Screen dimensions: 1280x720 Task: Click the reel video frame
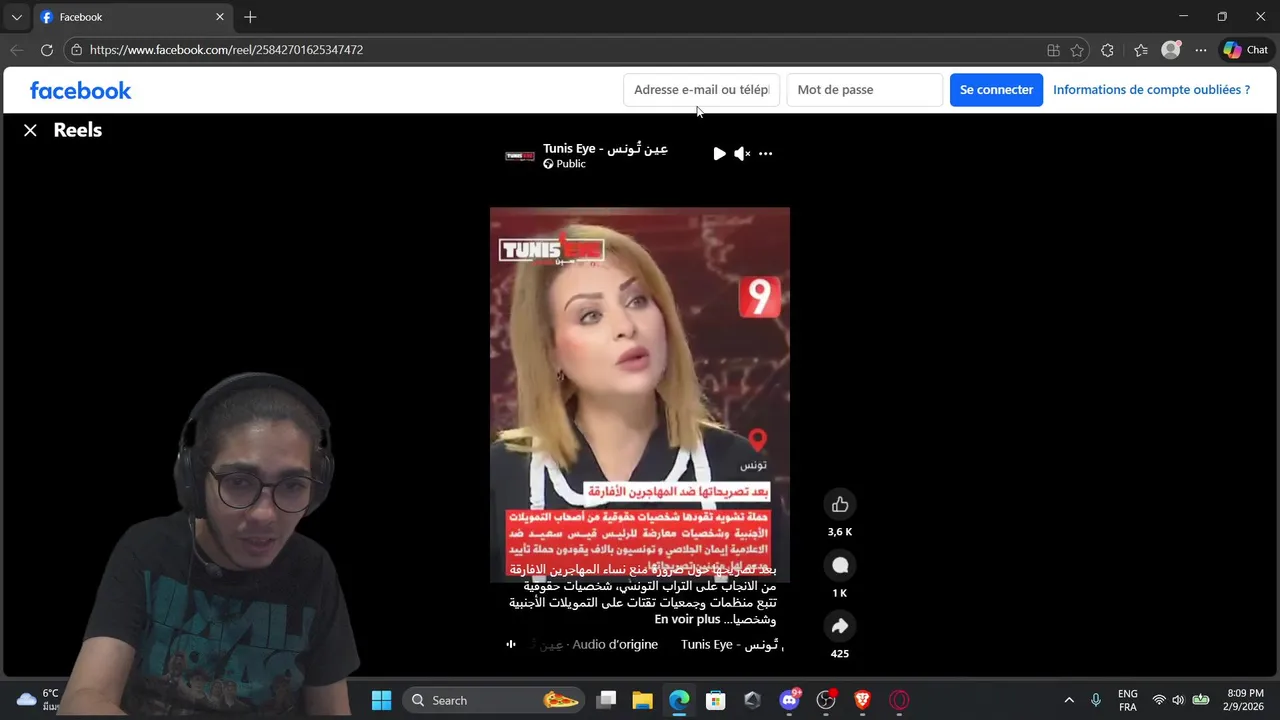[640, 395]
